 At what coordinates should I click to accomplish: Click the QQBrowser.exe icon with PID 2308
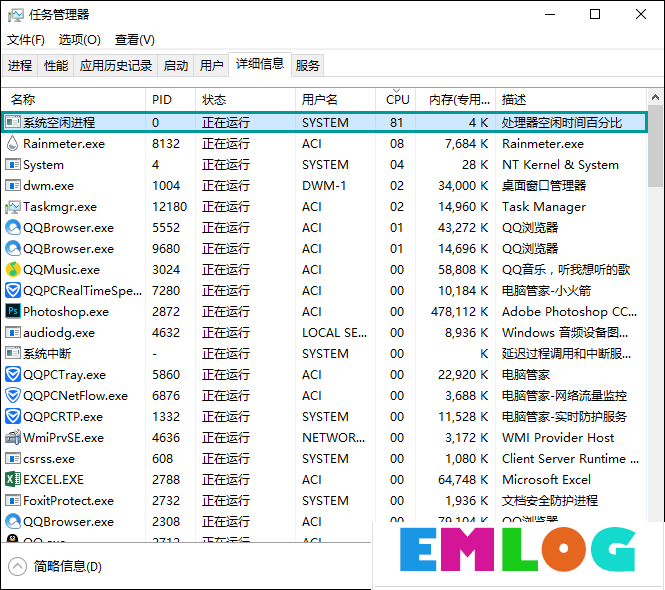[x=13, y=521]
